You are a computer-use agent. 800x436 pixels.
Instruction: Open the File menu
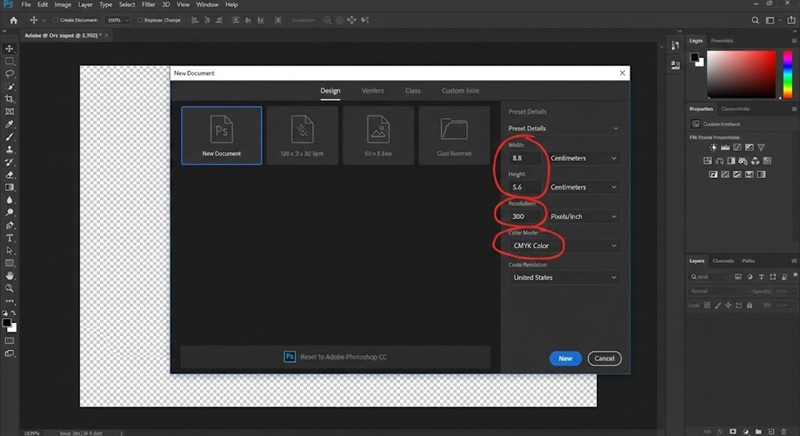tap(26, 5)
